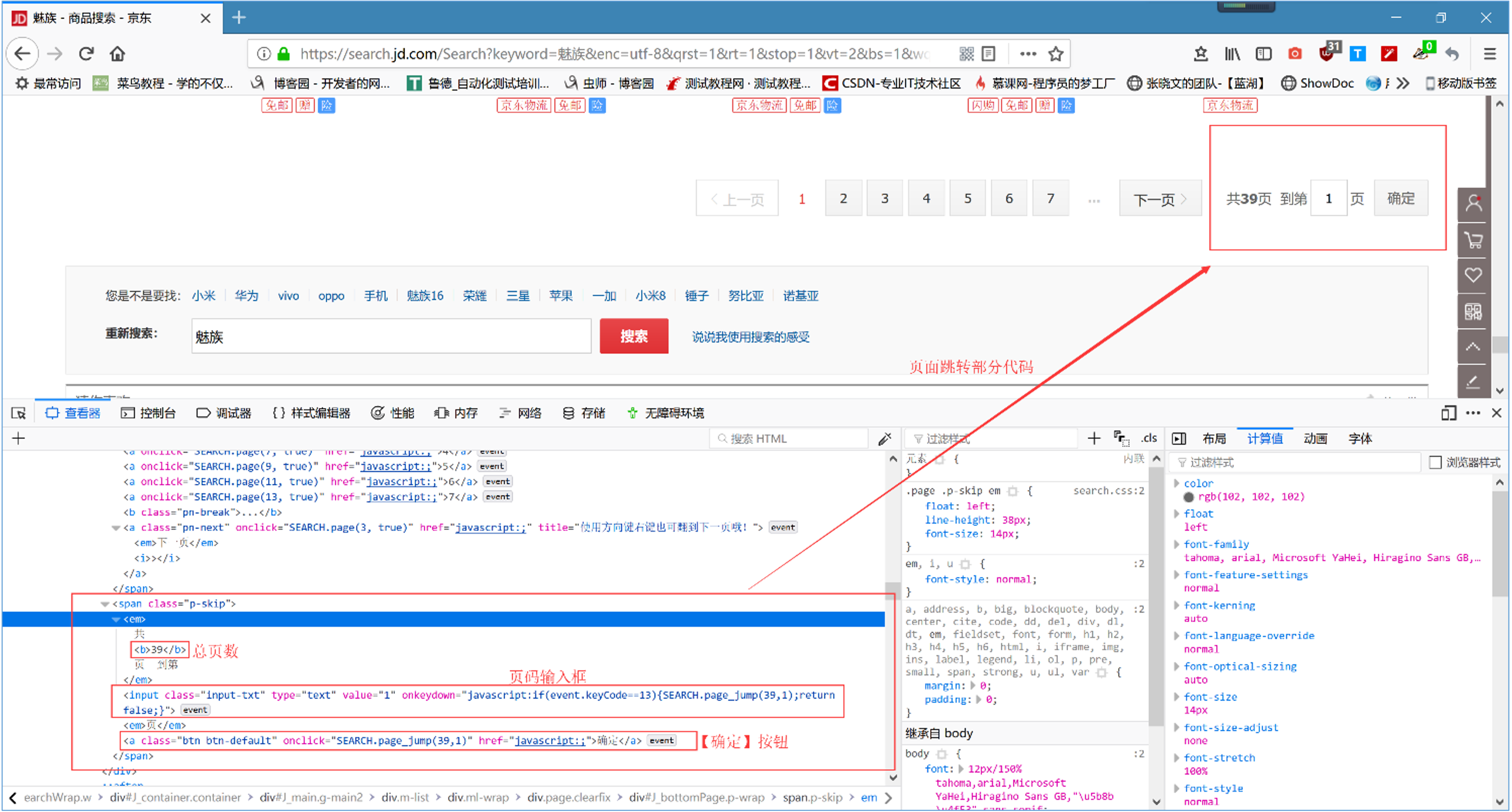The height and width of the screenshot is (812, 1512).
Task: Click the gray color swatch for rgb(102,102,102)
Action: click(x=1189, y=497)
